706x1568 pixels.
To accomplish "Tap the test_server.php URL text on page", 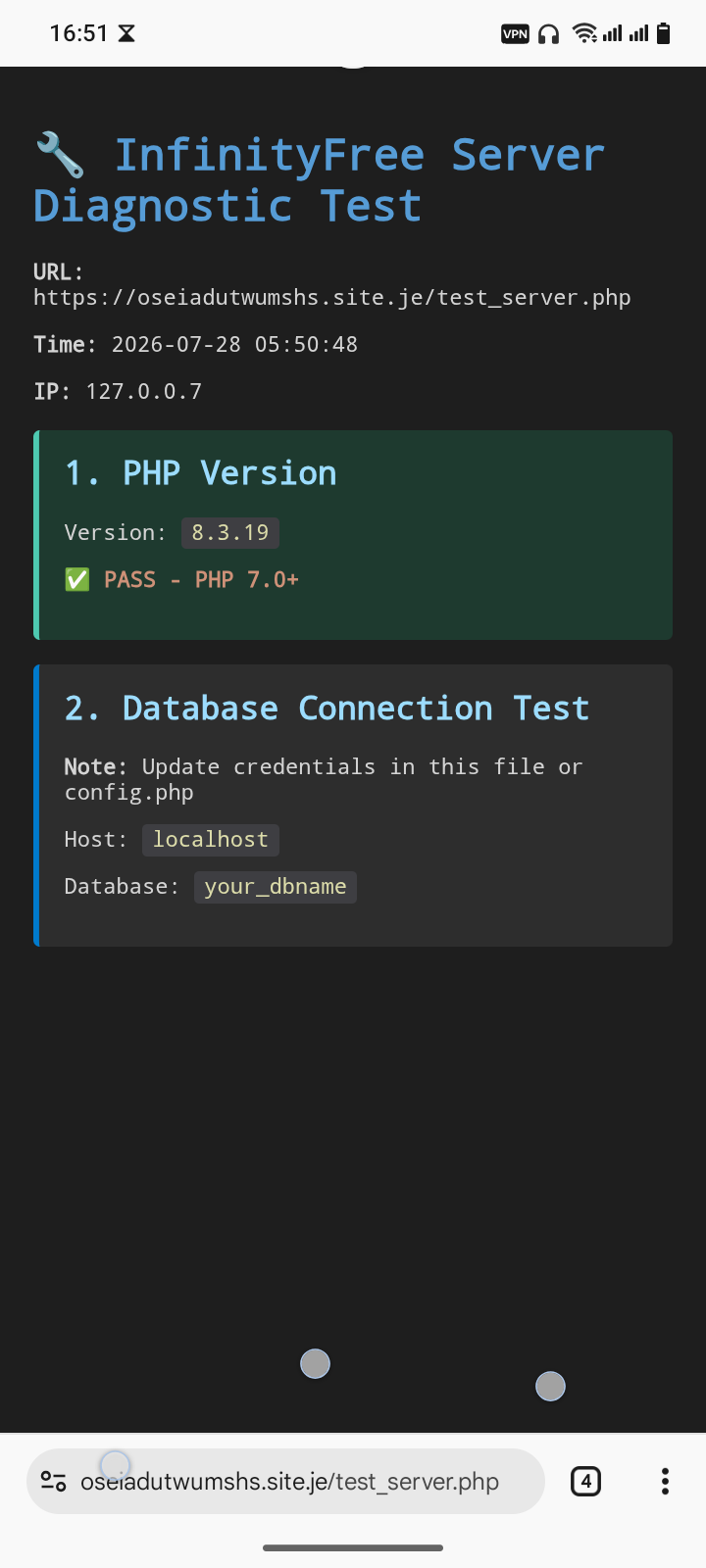I will pyautogui.click(x=332, y=297).
